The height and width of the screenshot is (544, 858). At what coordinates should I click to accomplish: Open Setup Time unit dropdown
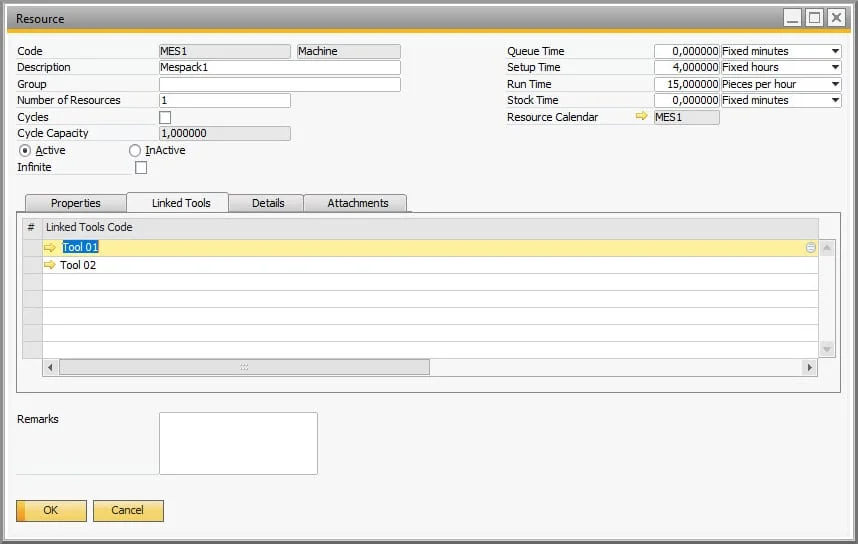point(835,67)
